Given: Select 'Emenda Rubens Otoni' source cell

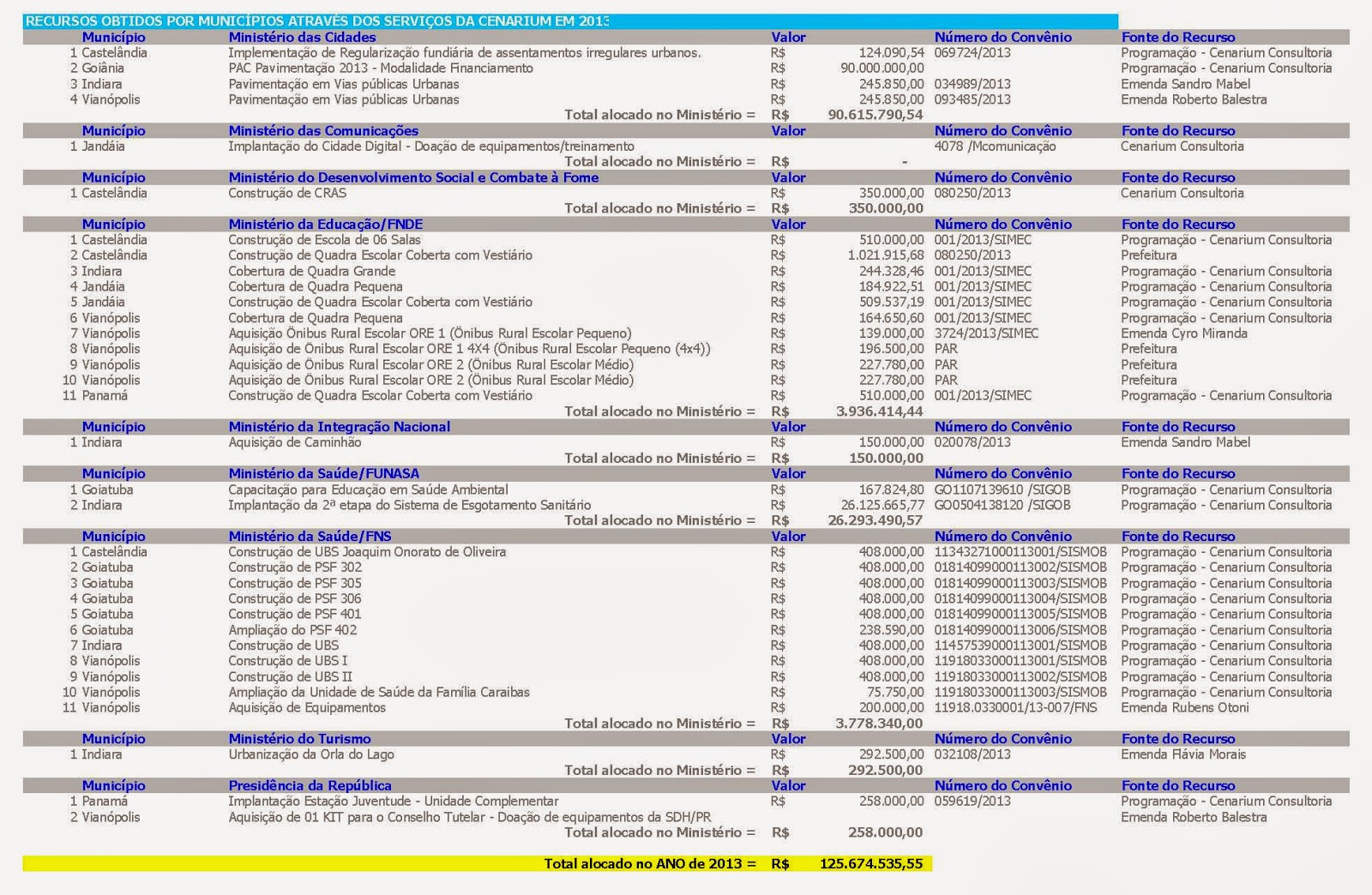Looking at the screenshot, I should (1184, 707).
